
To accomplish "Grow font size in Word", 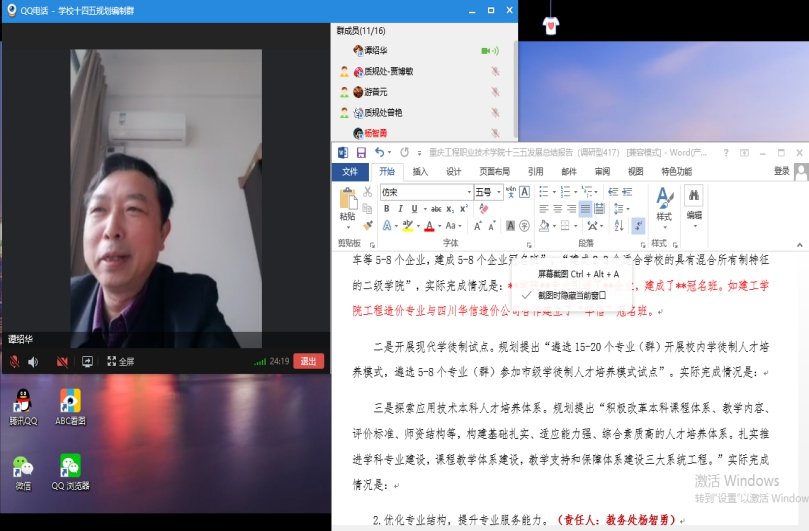I will pos(478,226).
